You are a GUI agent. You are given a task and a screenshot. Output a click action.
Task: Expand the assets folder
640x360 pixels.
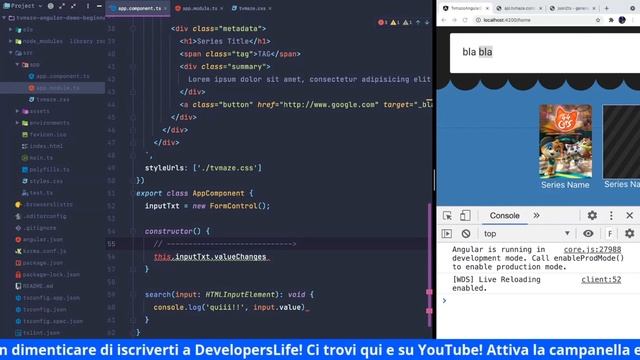click(18, 111)
